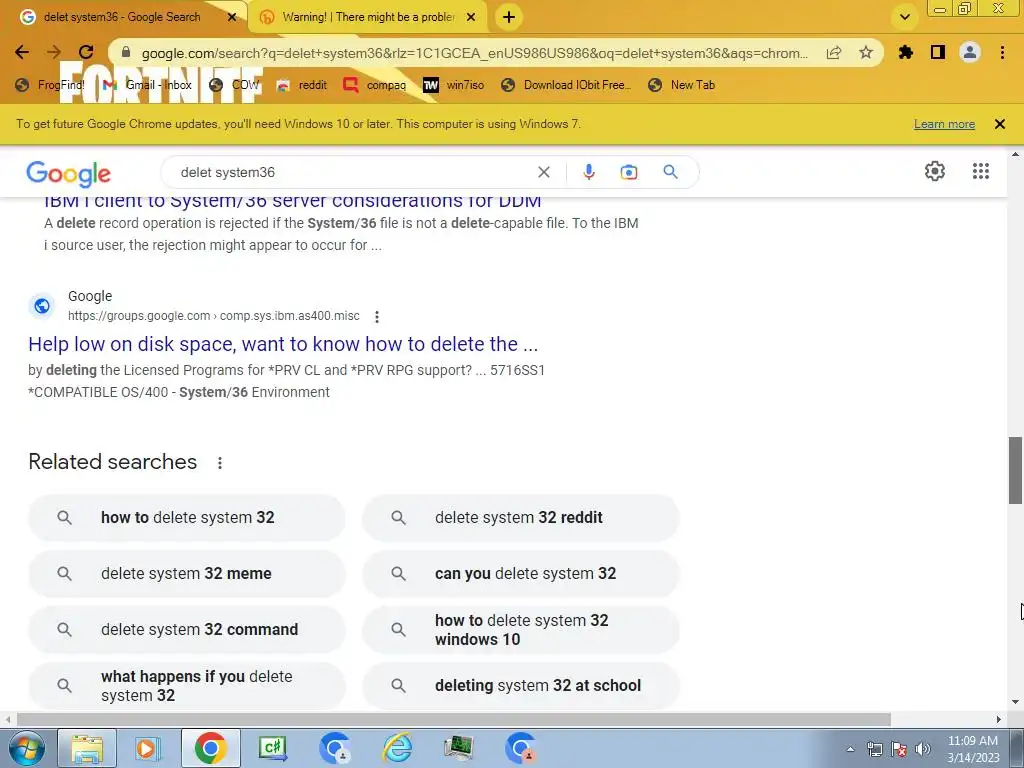Open the Gmail - Inbox bookmark

coord(148,85)
